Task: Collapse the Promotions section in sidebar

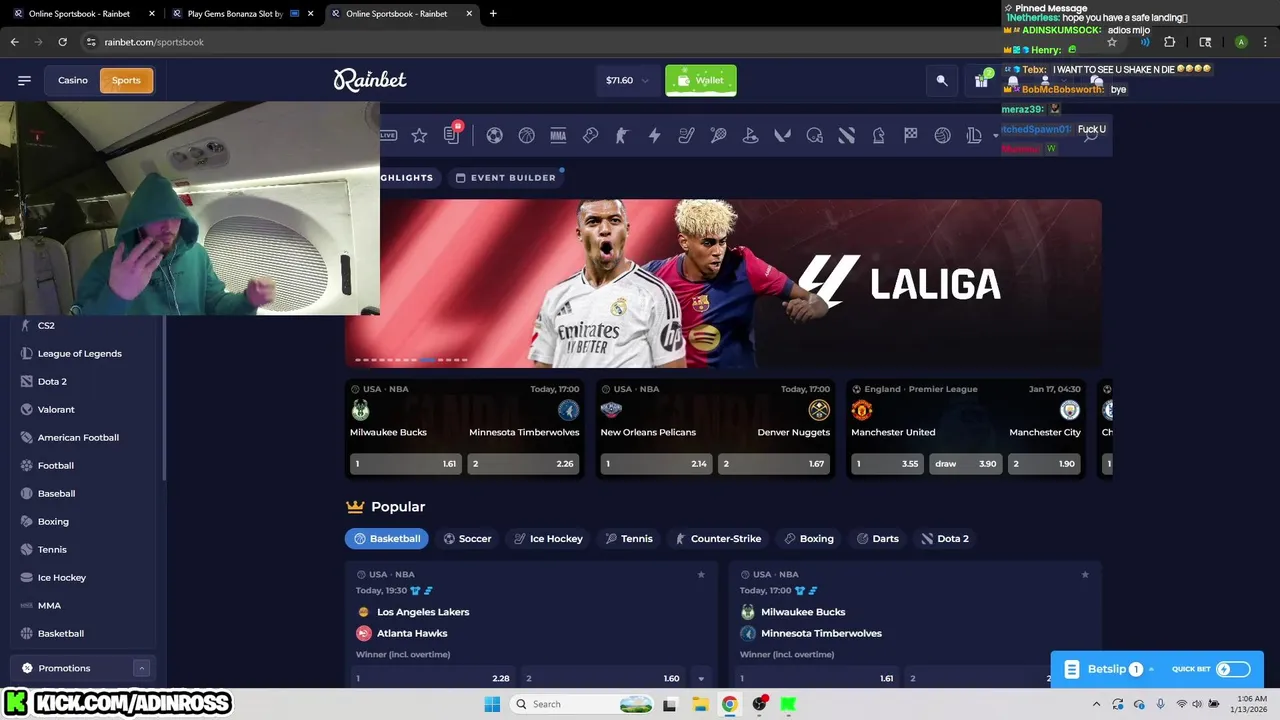Action: (x=142, y=668)
